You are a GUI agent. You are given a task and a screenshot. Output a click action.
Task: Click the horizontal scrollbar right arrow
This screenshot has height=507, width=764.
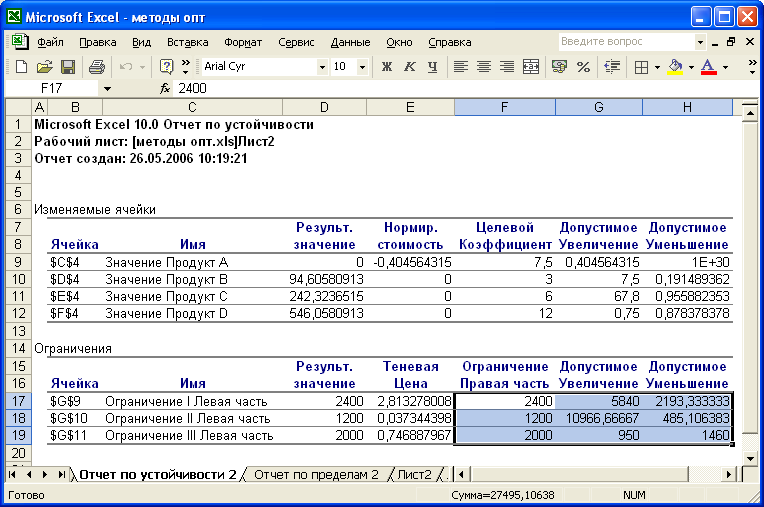[729, 474]
